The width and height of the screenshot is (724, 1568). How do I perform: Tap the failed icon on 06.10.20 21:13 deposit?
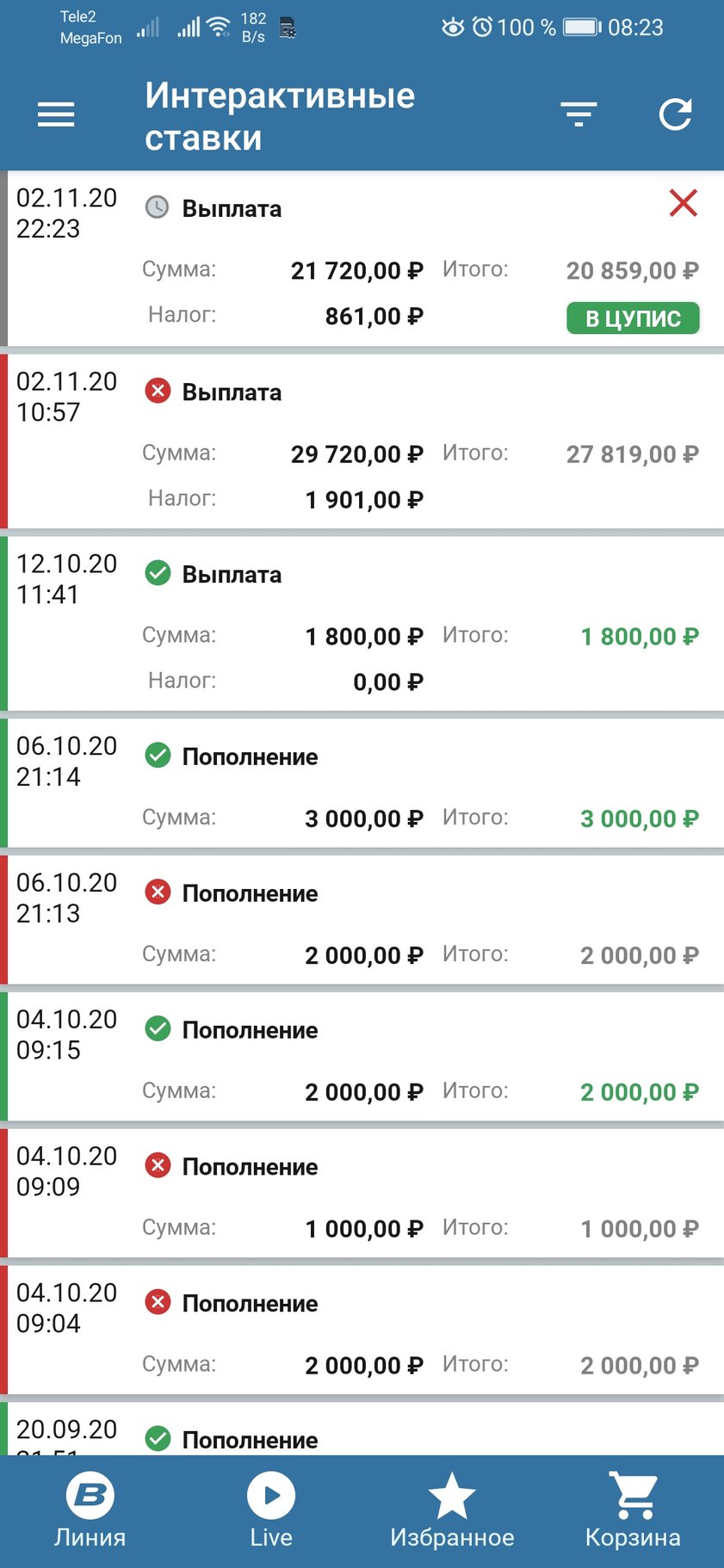click(x=158, y=892)
